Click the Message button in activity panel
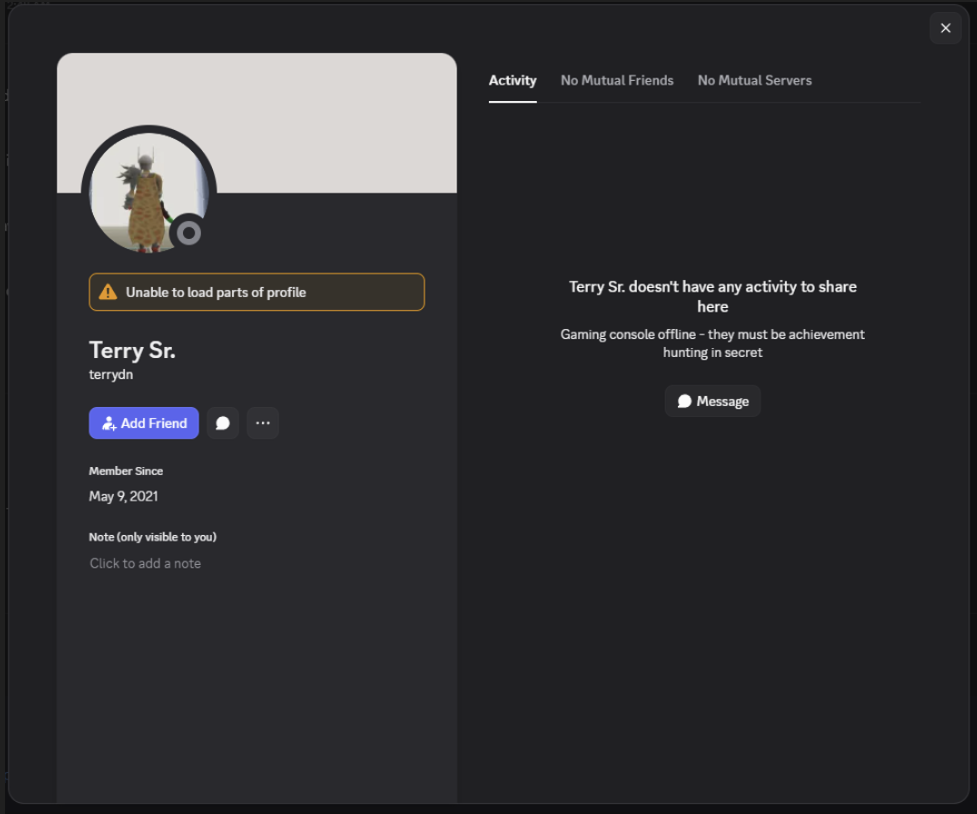977x814 pixels. (x=712, y=401)
